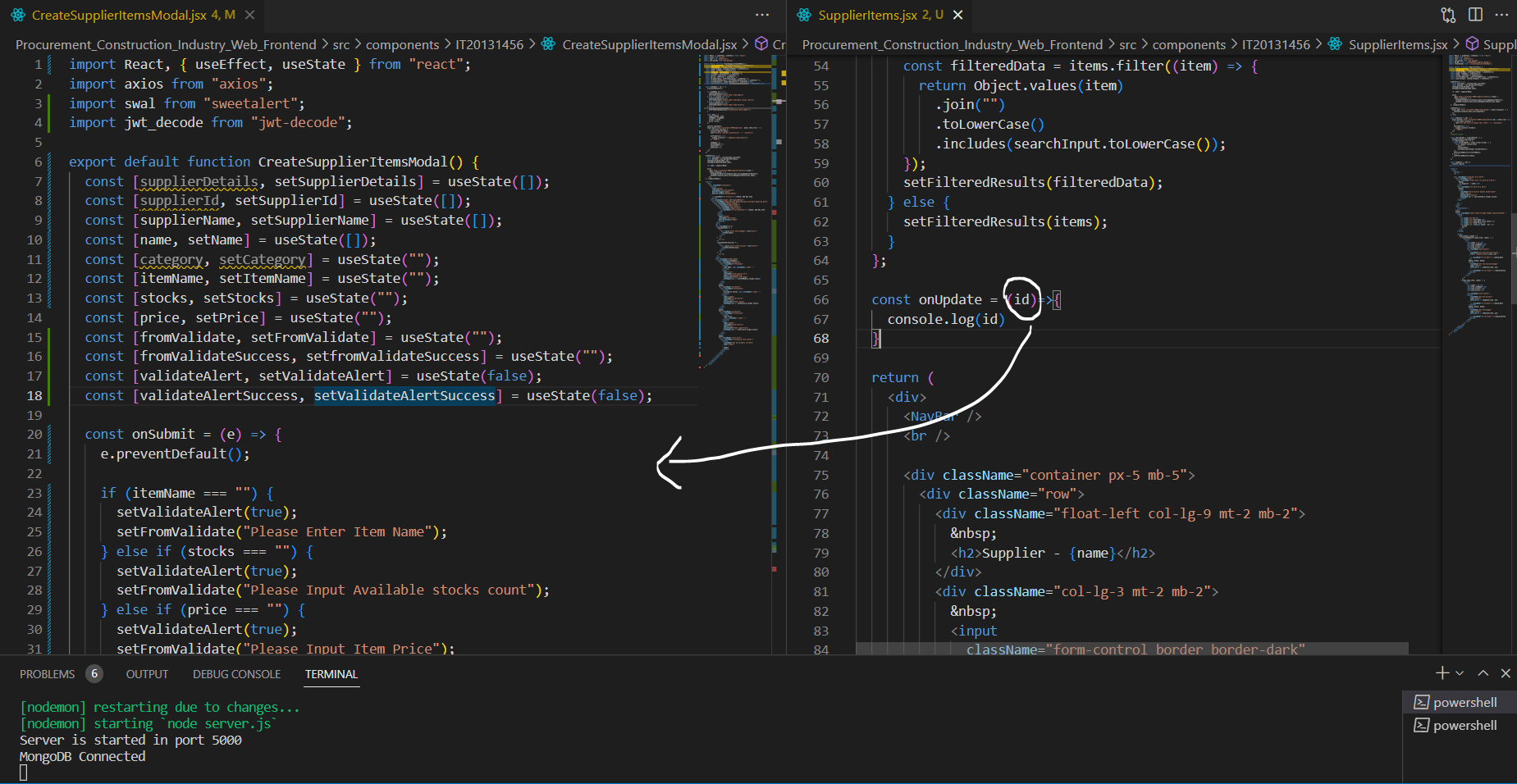Image resolution: width=1517 pixels, height=784 pixels.
Task: Open the PROBLEMS panel tab
Action: (x=47, y=674)
